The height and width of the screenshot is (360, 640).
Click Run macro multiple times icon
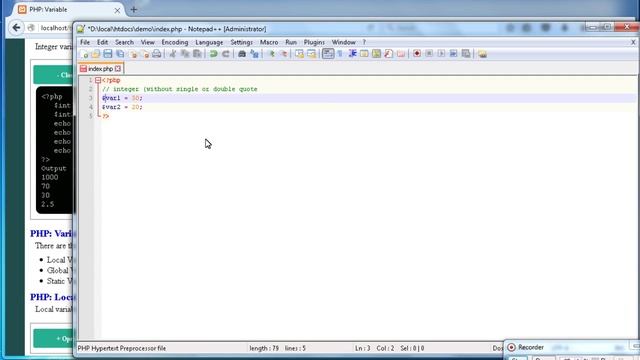[453, 54]
